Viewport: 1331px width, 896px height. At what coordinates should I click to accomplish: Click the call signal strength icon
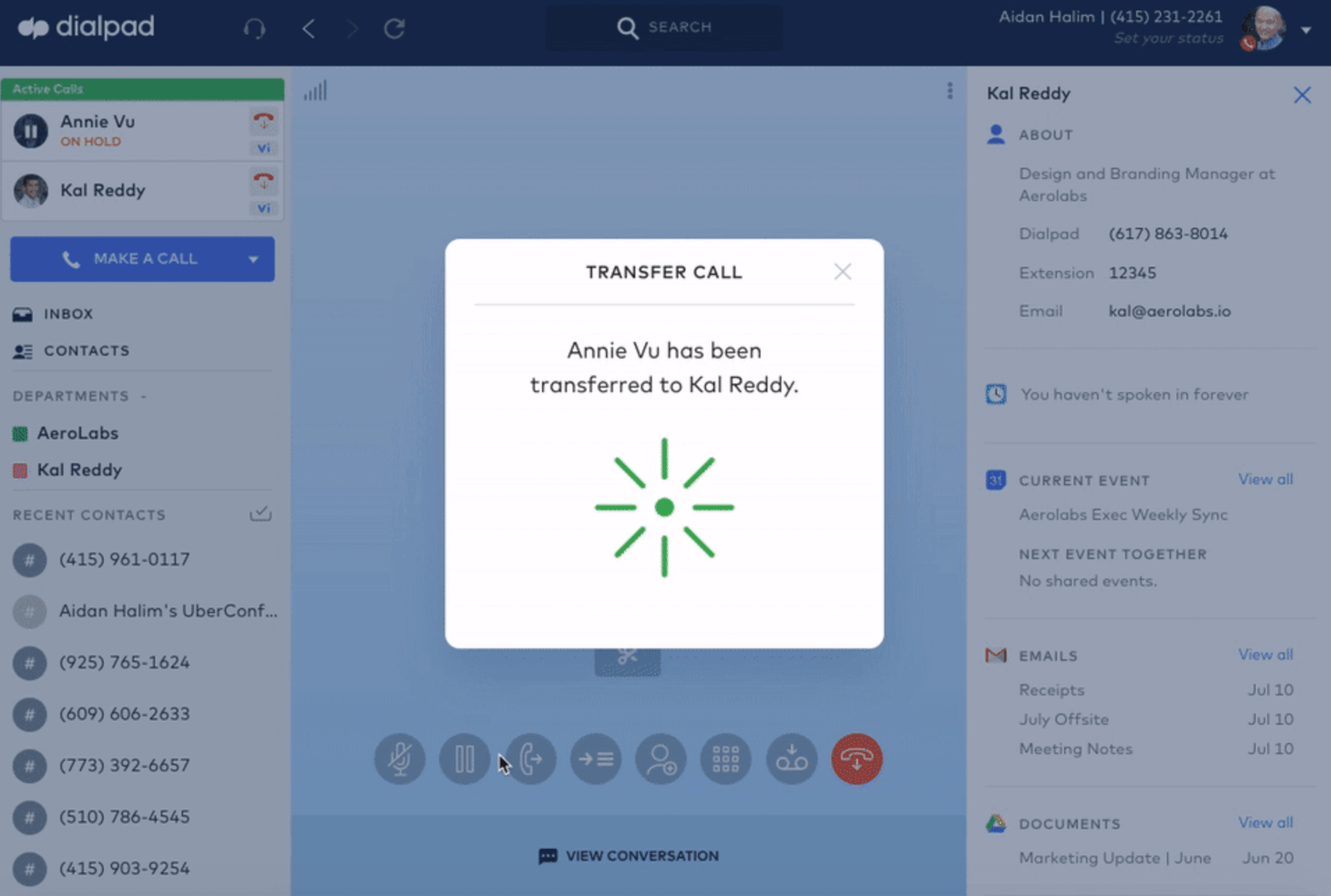point(315,91)
